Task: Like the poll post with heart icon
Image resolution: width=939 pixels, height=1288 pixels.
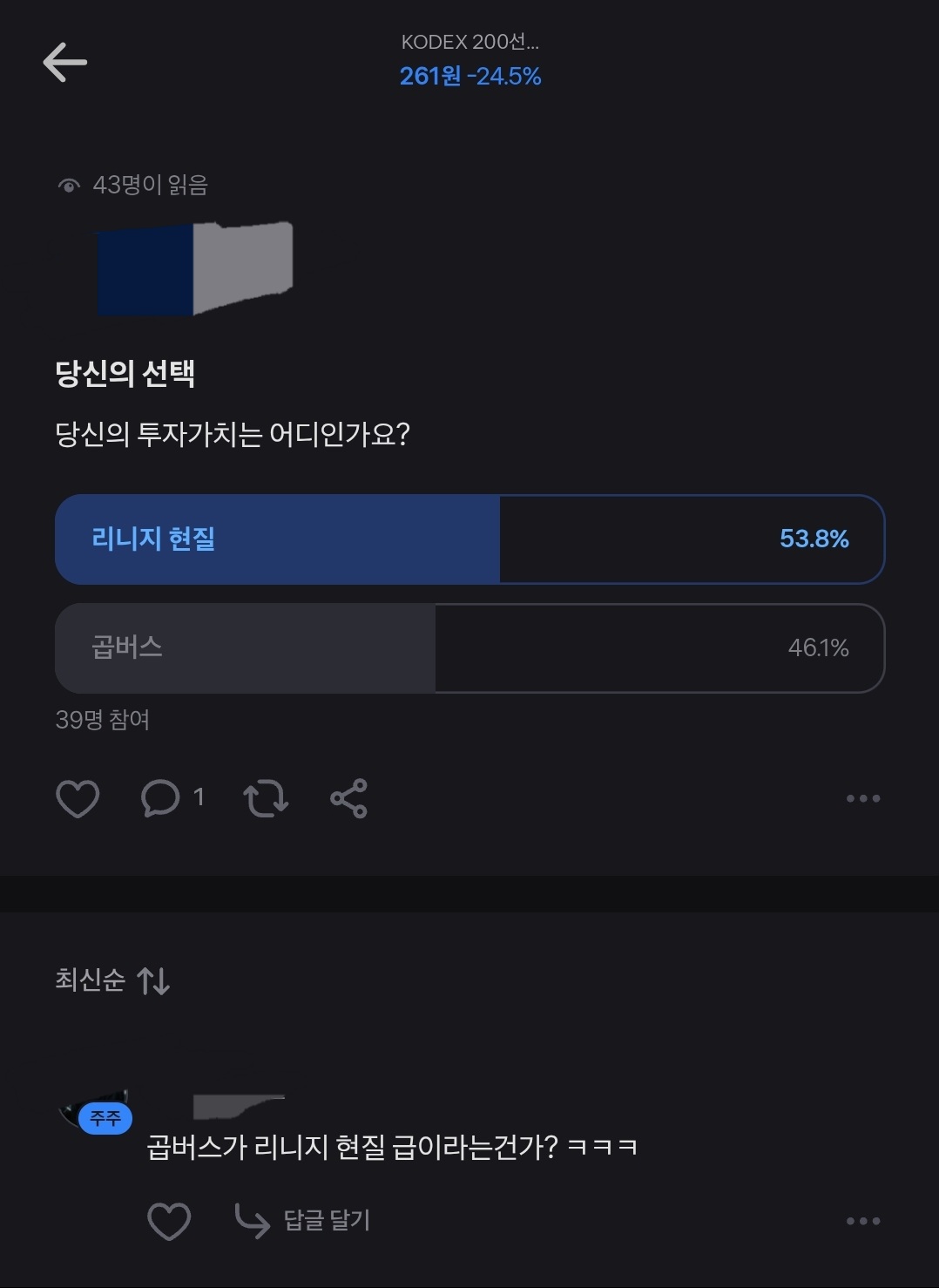Action: [78, 798]
